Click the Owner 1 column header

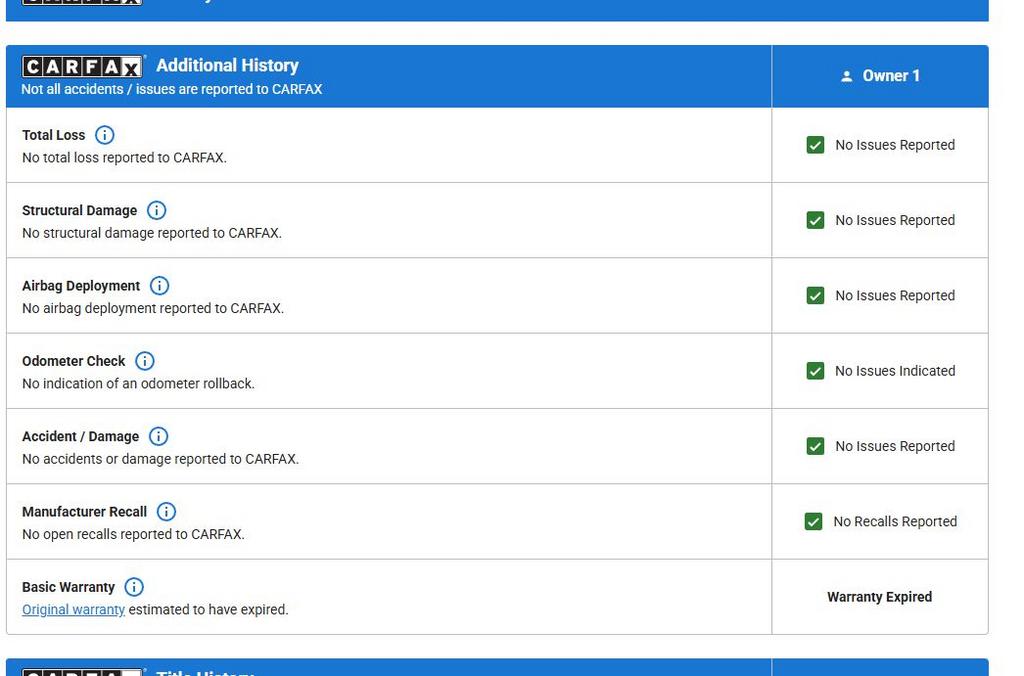[880, 76]
